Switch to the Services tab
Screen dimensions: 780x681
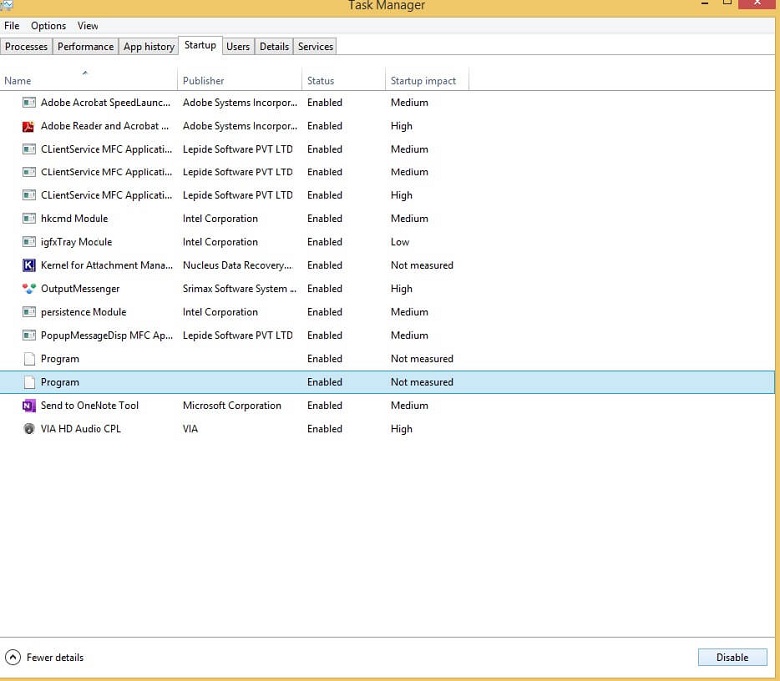click(315, 46)
